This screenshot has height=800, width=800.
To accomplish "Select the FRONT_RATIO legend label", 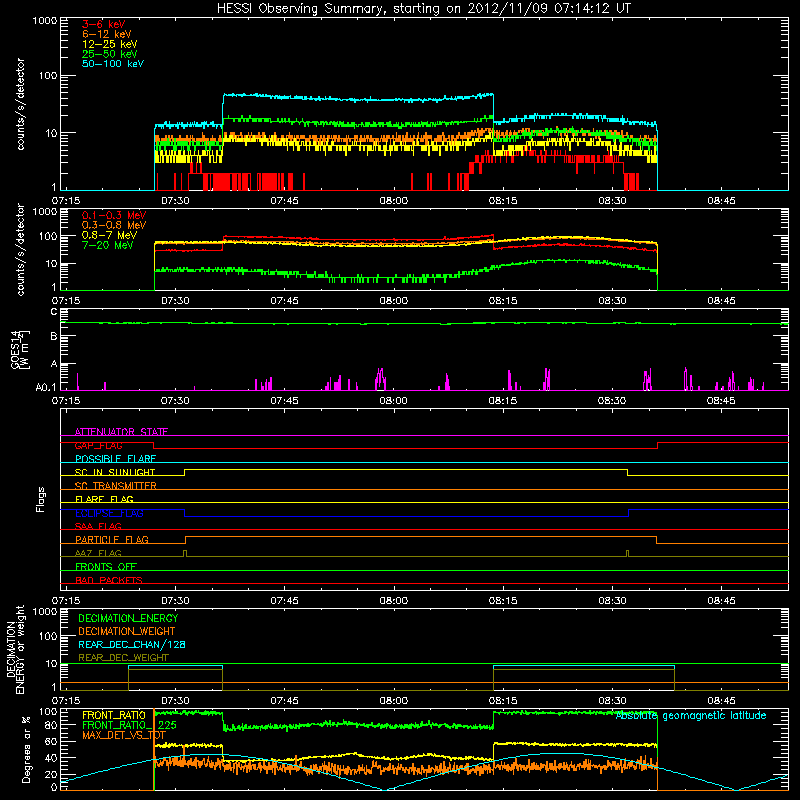I will tap(114, 715).
